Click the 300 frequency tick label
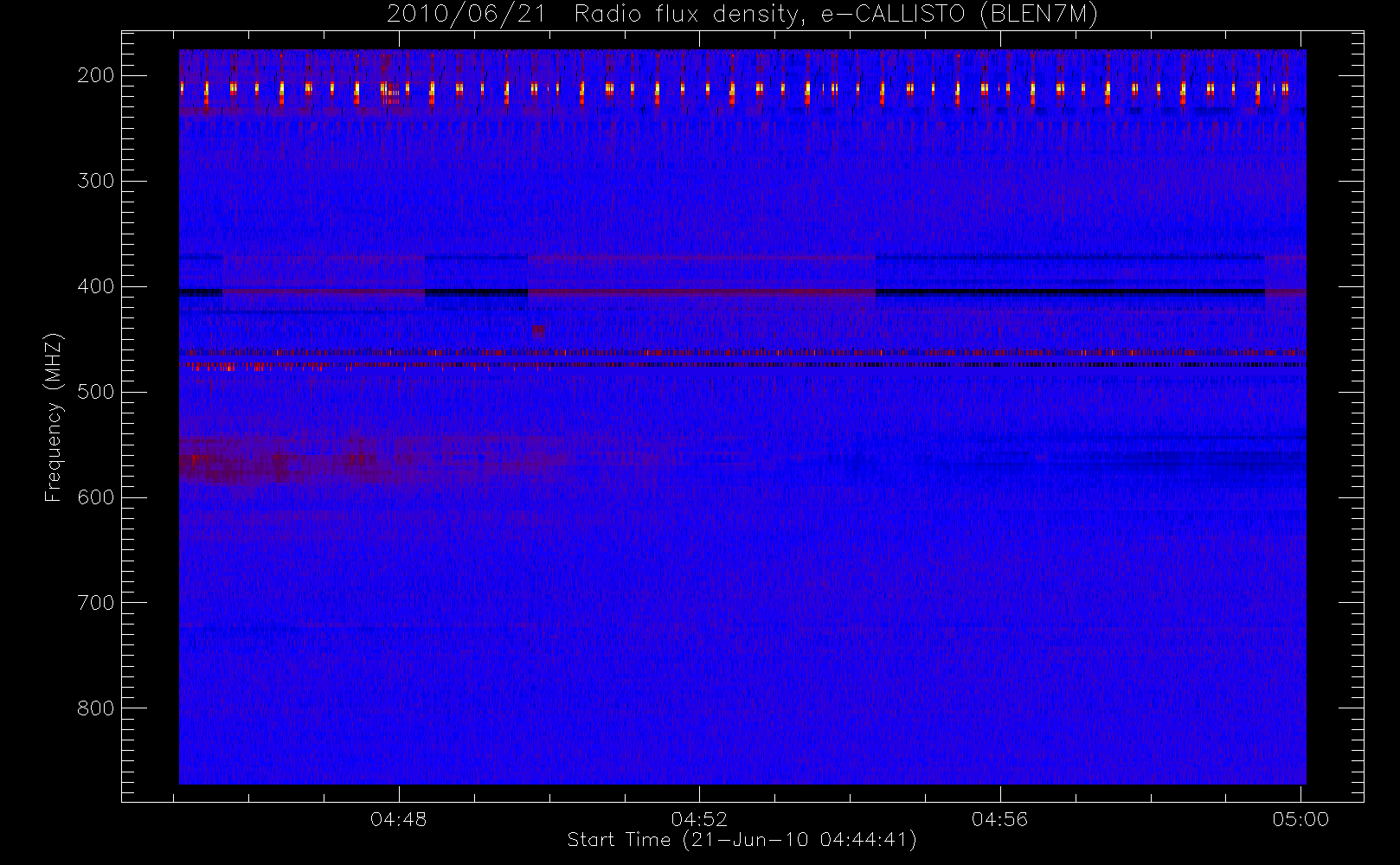 tap(96, 181)
